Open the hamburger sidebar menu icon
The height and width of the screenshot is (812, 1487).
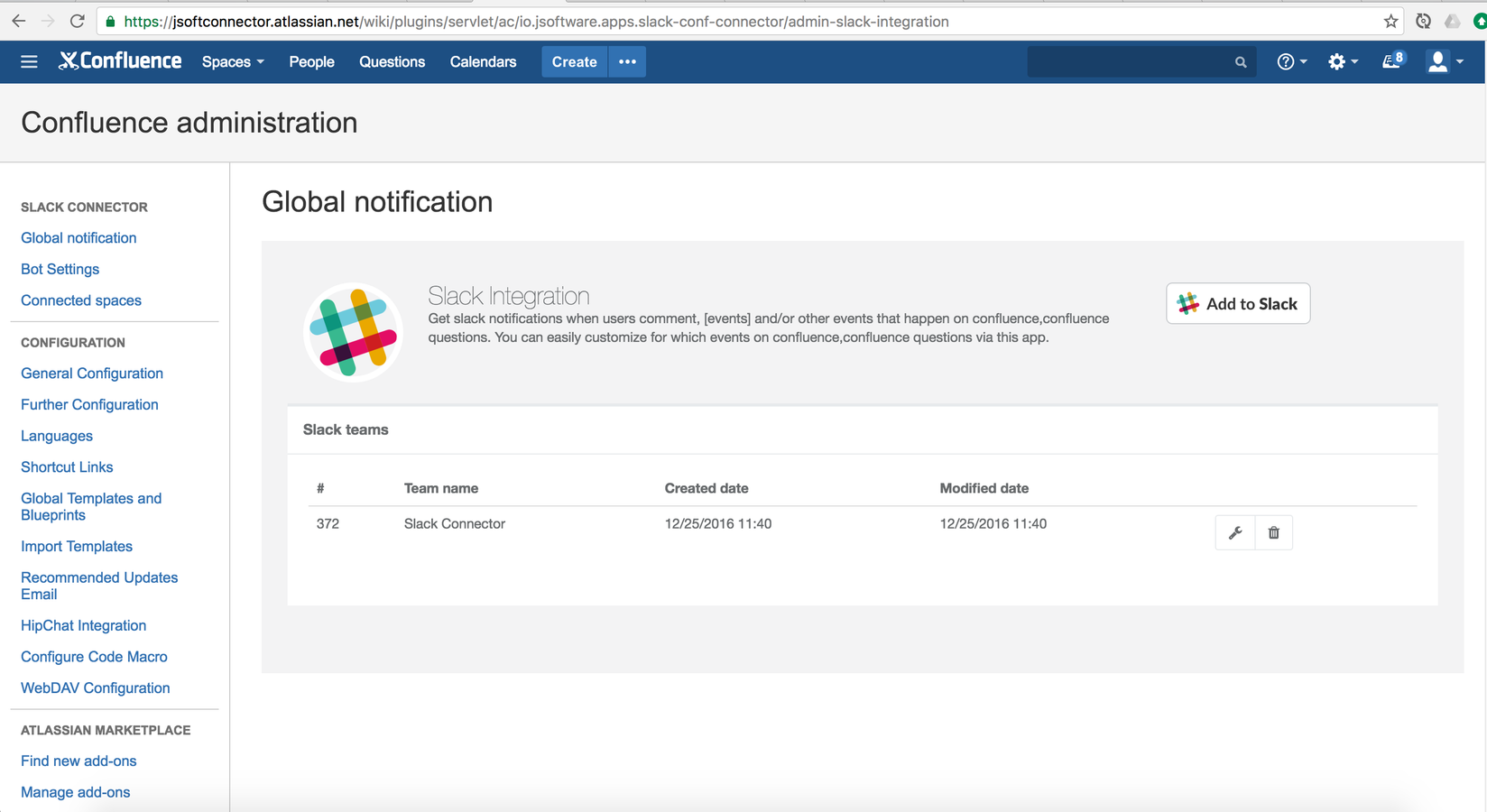pyautogui.click(x=29, y=61)
